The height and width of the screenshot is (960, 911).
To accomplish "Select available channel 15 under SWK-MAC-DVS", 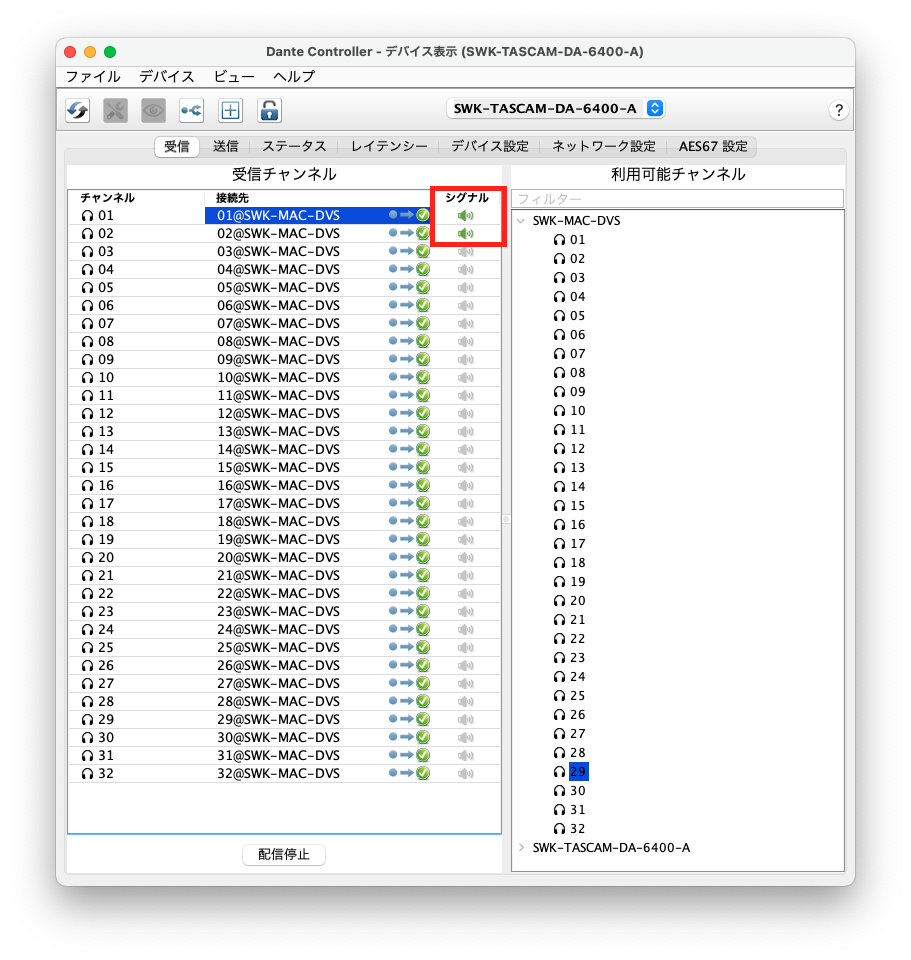I will (x=577, y=506).
